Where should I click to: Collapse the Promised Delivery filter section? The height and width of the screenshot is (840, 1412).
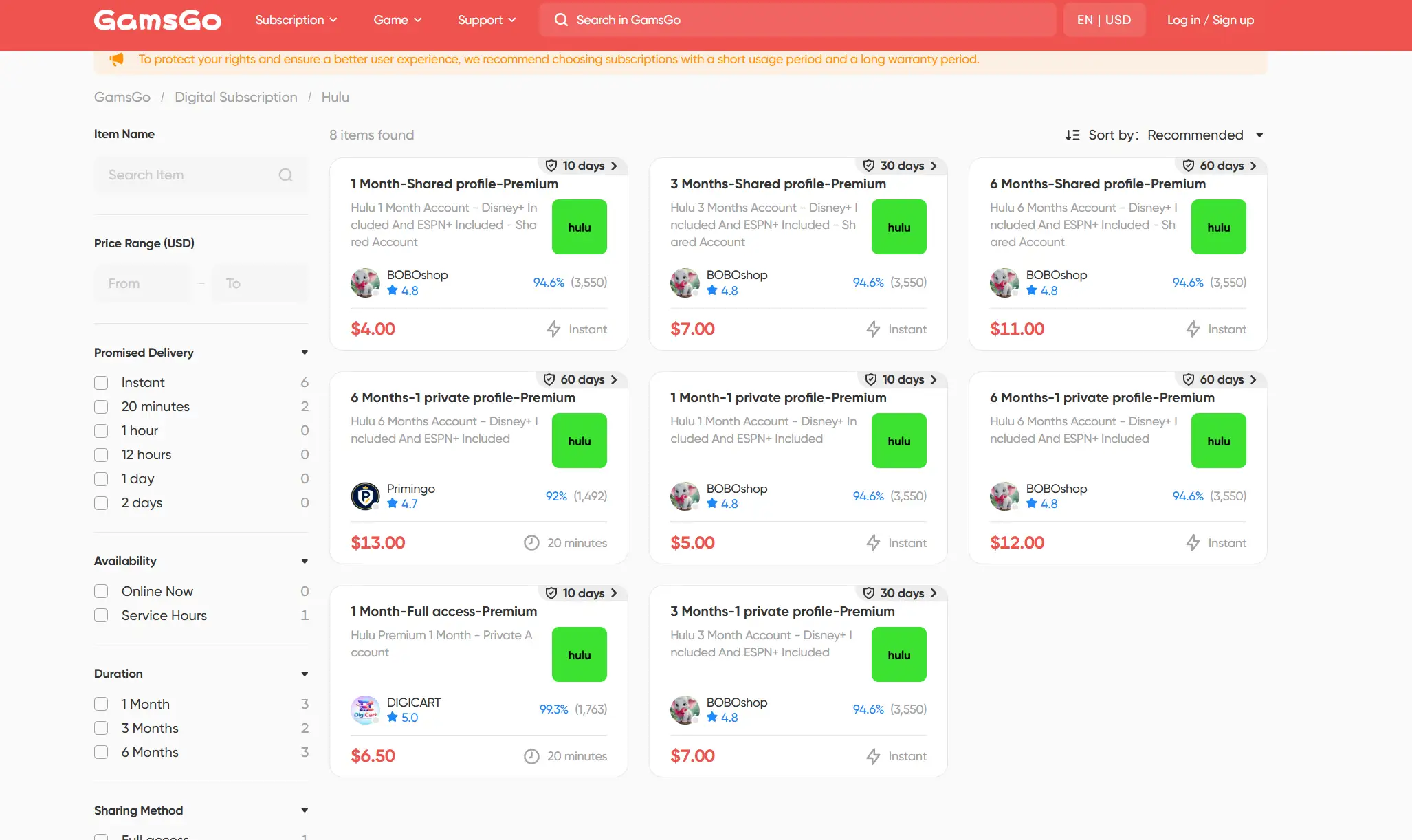pyautogui.click(x=305, y=353)
